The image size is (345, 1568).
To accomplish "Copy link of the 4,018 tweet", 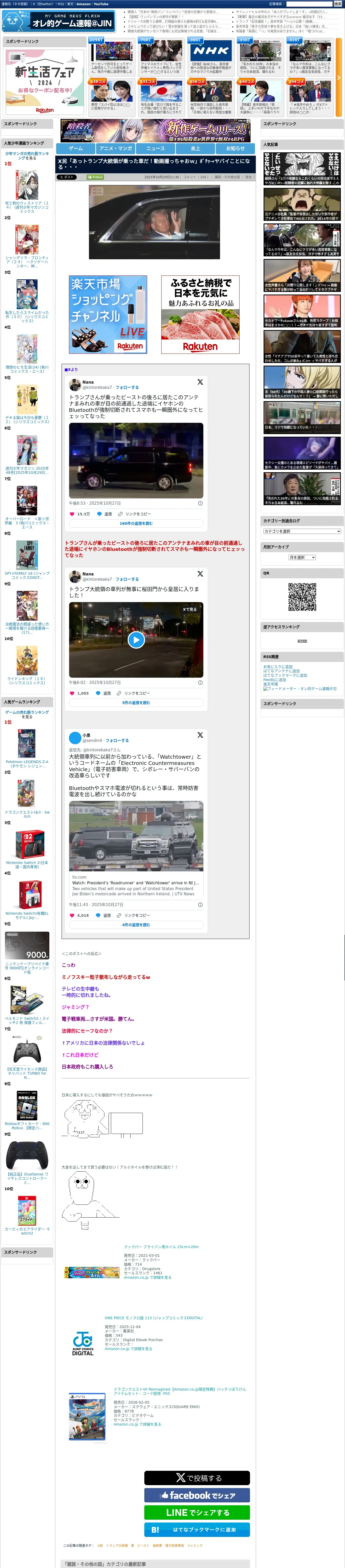I will [x=134, y=915].
